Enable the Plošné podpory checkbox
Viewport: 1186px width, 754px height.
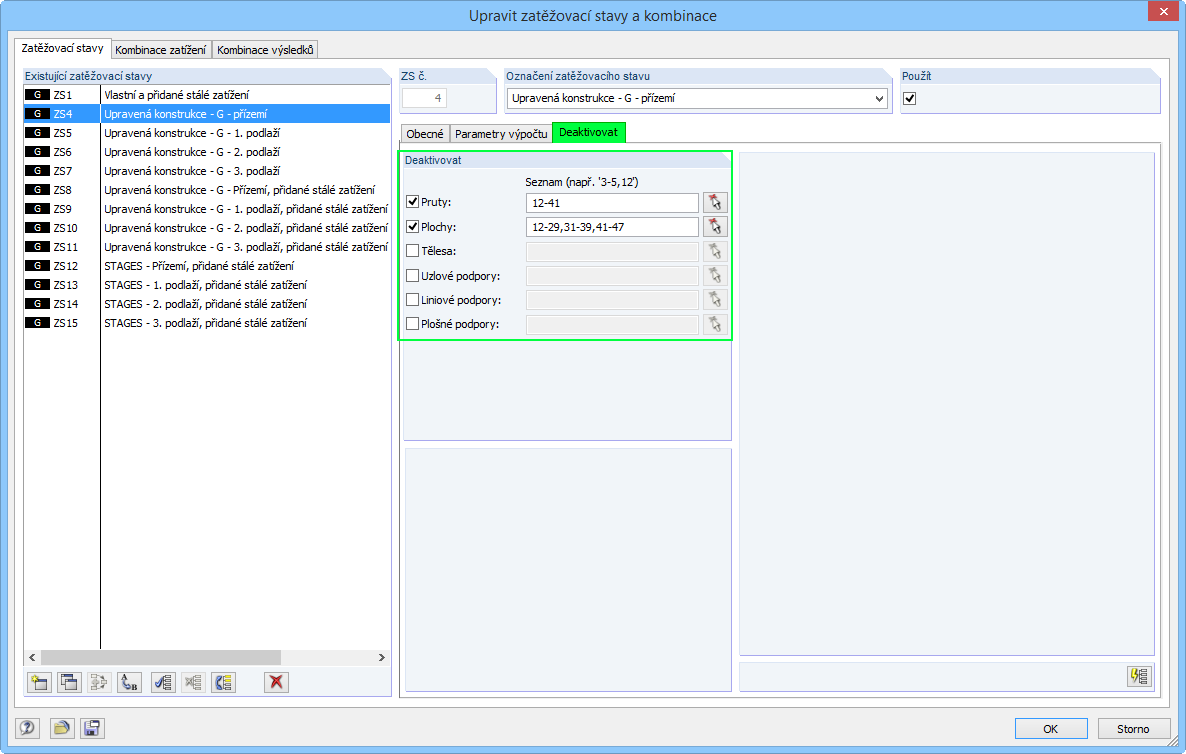[x=412, y=324]
